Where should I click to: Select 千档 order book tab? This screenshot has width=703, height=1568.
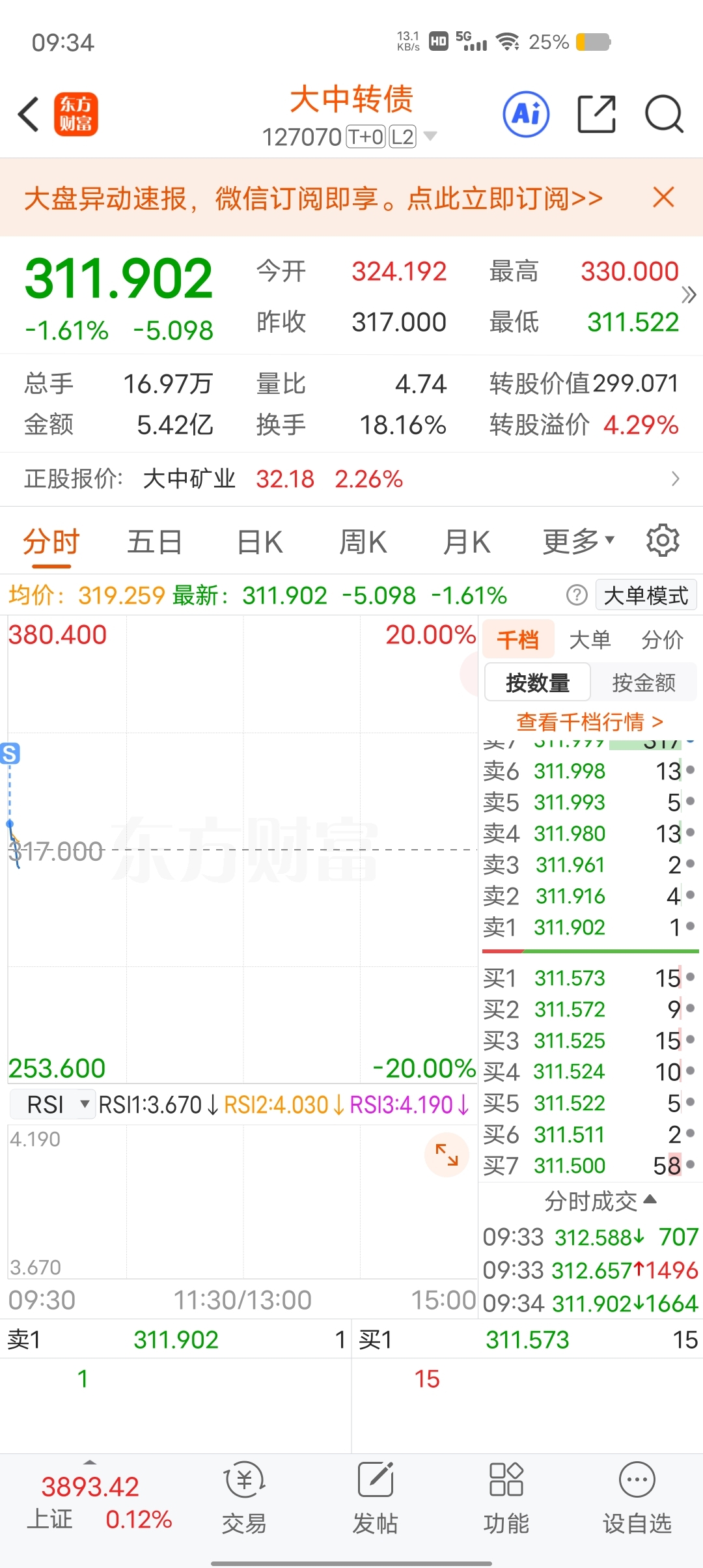518,639
